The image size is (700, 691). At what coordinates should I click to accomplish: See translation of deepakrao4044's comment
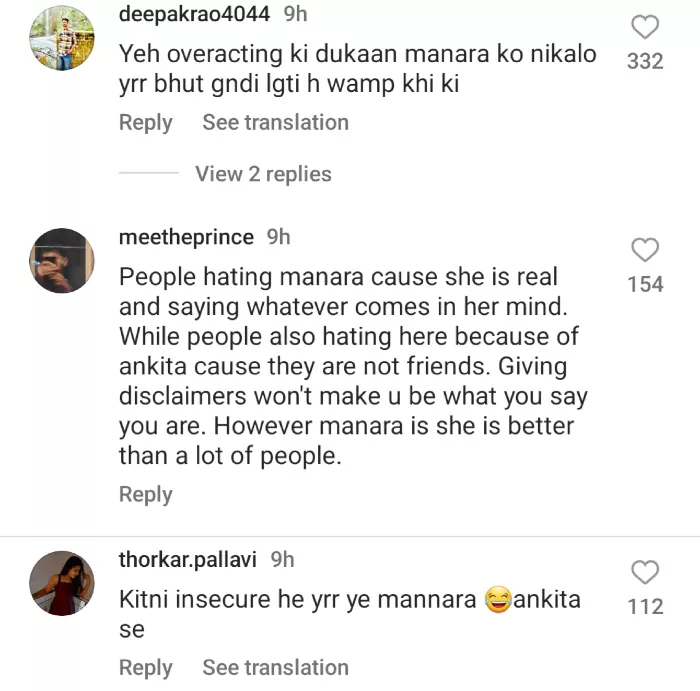point(275,123)
